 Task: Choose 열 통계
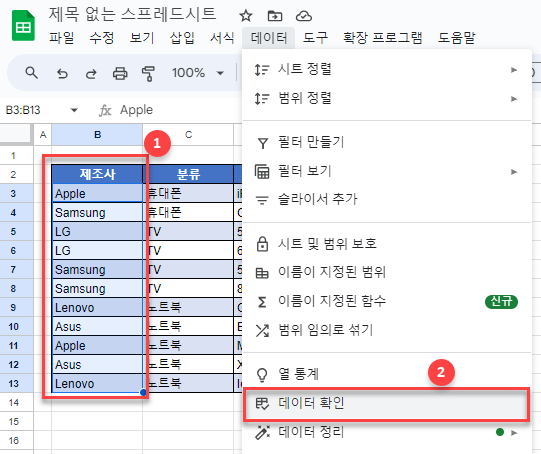(386, 374)
